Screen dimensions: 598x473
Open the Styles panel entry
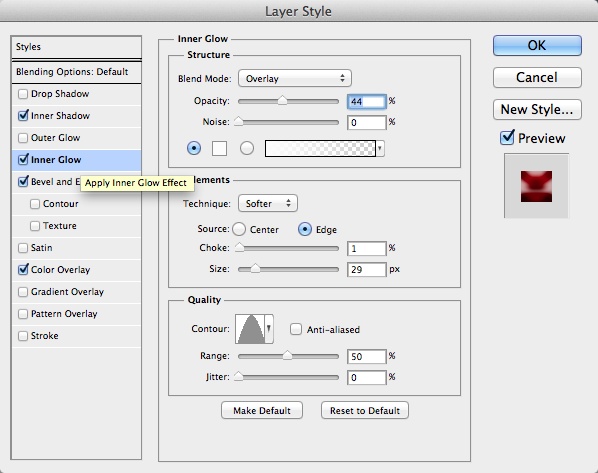(x=77, y=47)
